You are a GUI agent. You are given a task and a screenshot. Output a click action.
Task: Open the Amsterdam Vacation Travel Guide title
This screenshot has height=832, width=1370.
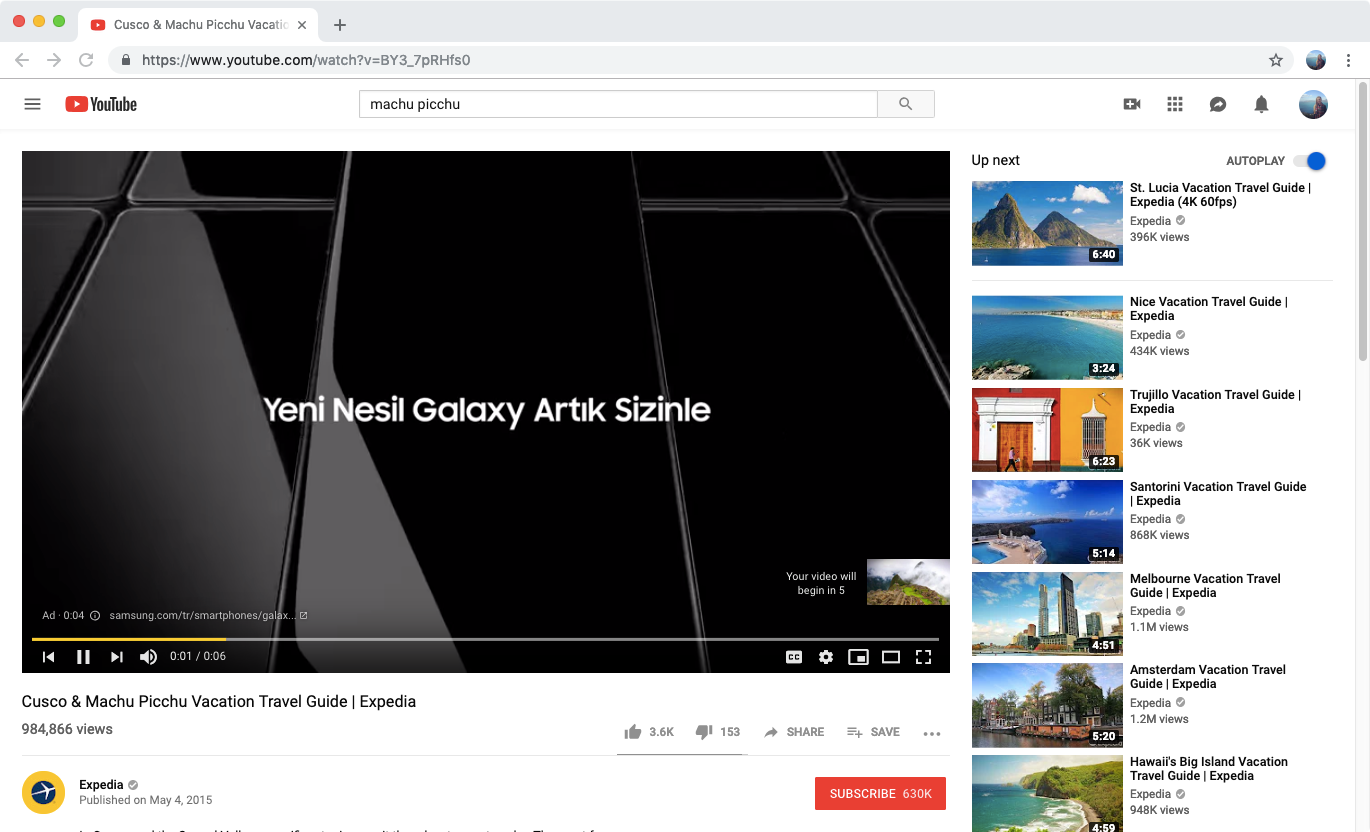point(1208,676)
